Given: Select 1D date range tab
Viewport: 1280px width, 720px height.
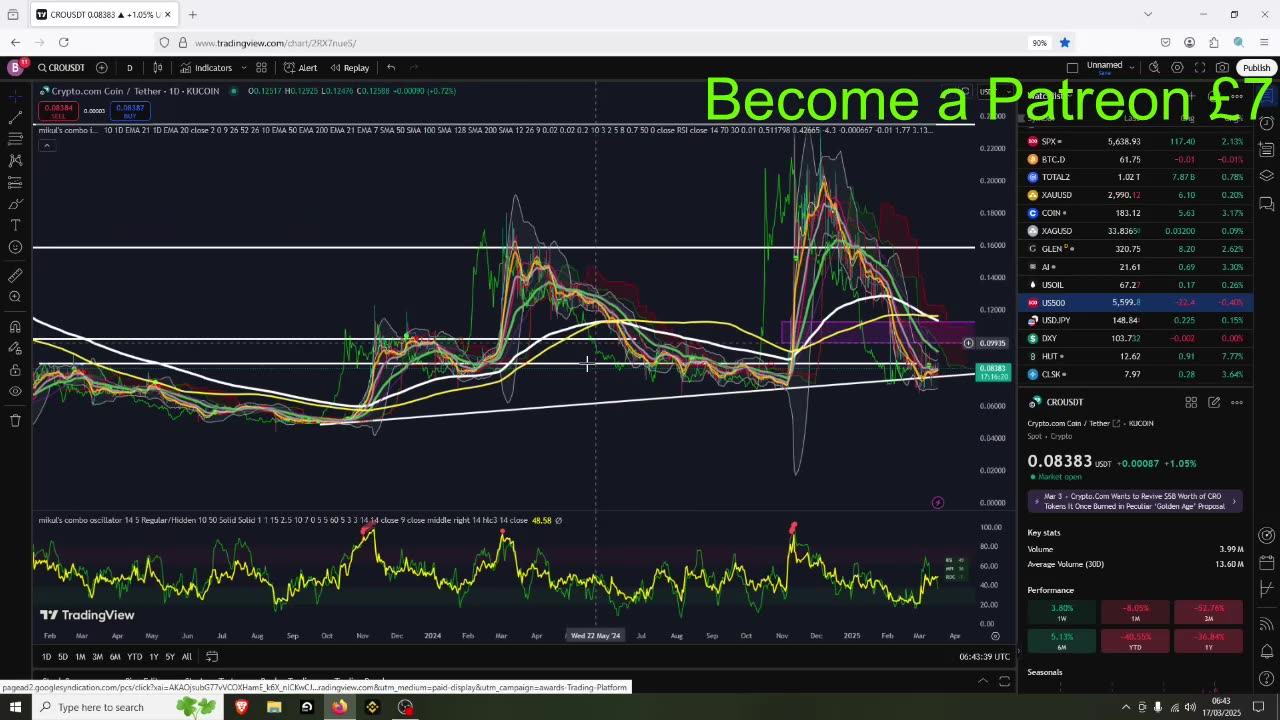Looking at the screenshot, I should click(46, 657).
